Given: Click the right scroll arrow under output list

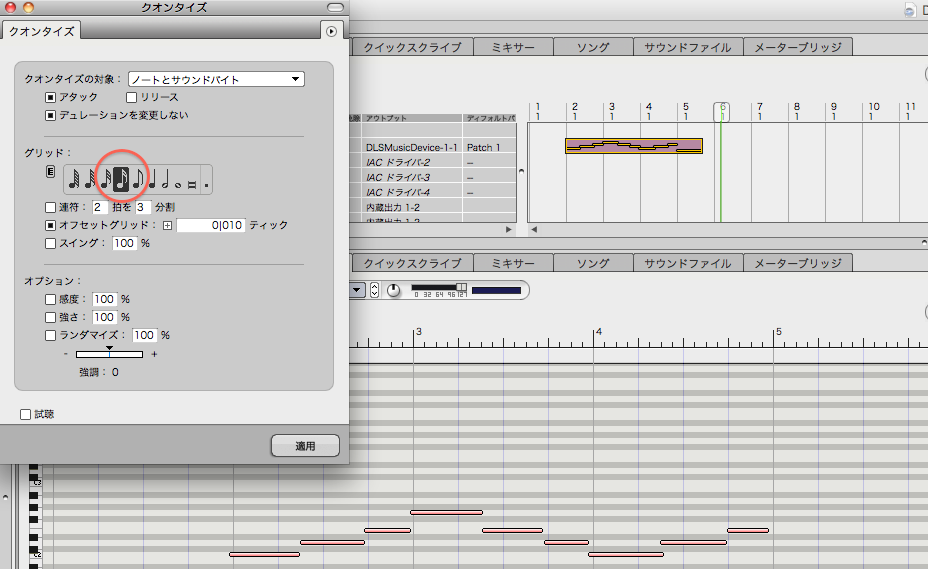Looking at the screenshot, I should coord(508,229).
